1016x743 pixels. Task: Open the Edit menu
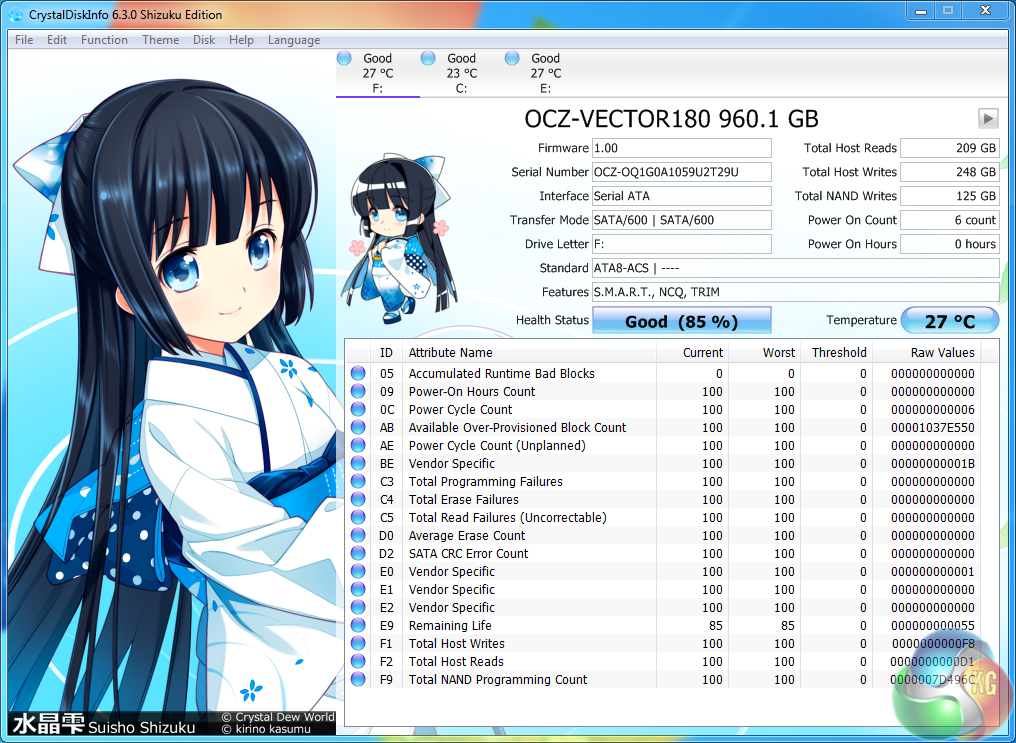[56, 40]
